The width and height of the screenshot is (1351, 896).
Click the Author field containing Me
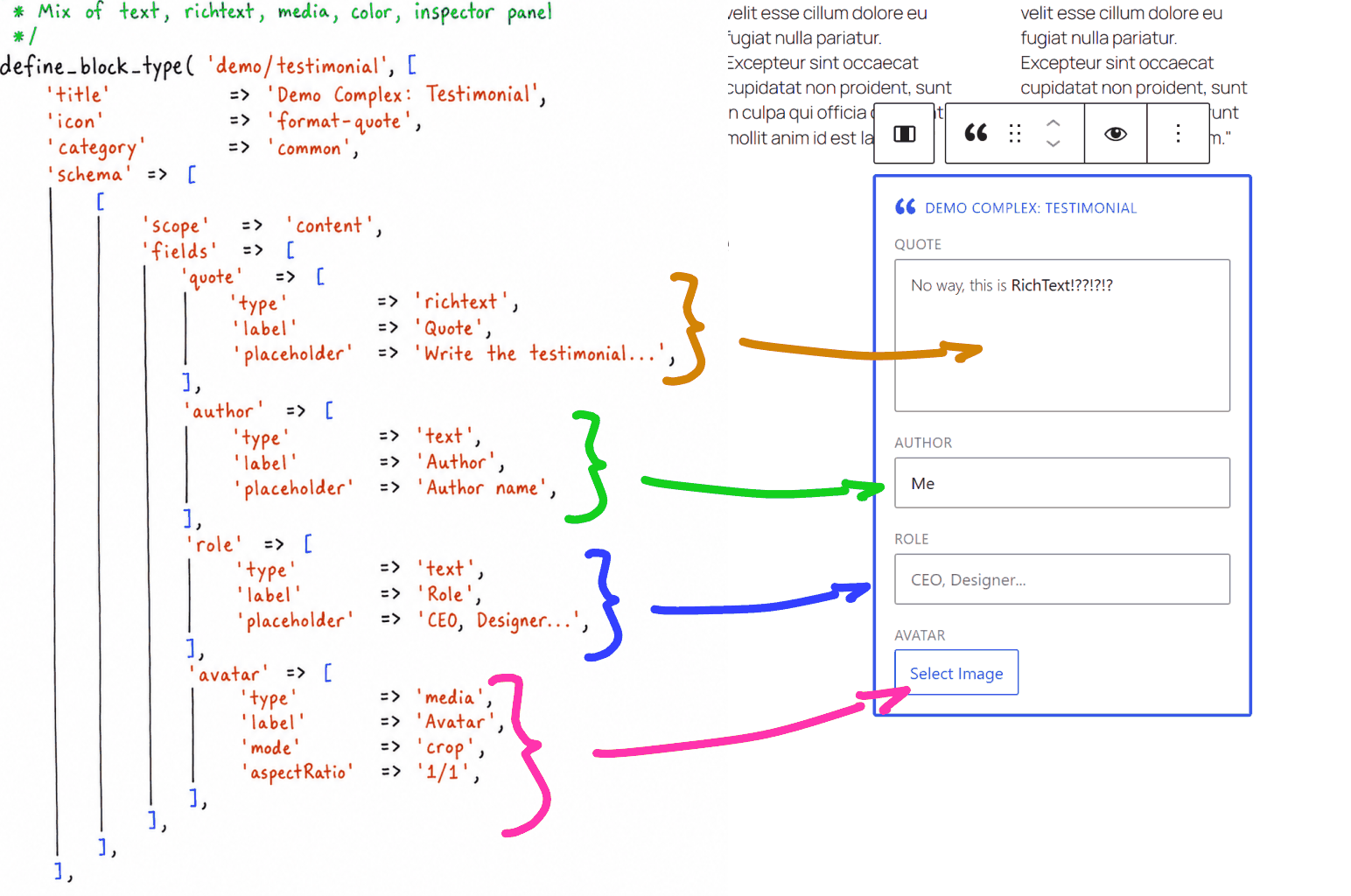point(1062,483)
